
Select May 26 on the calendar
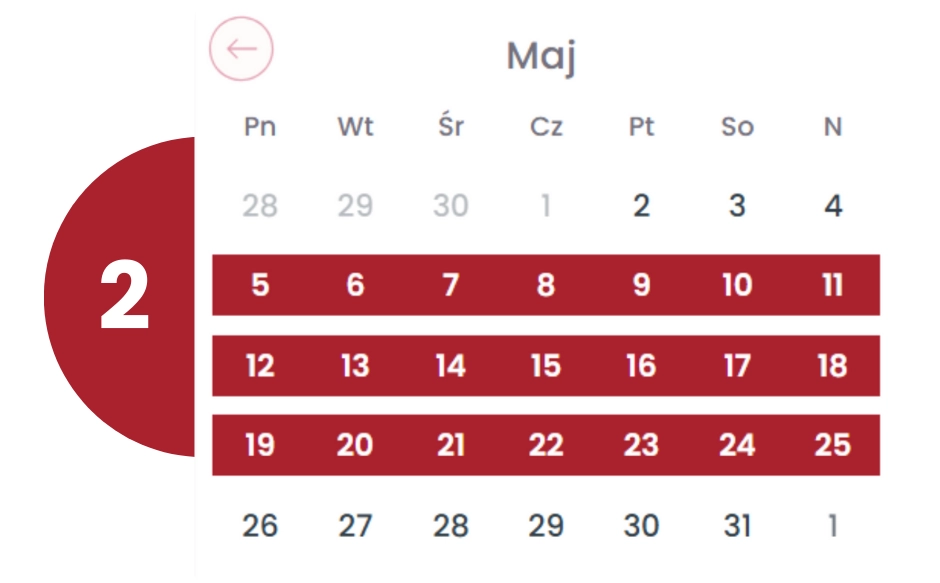260,526
